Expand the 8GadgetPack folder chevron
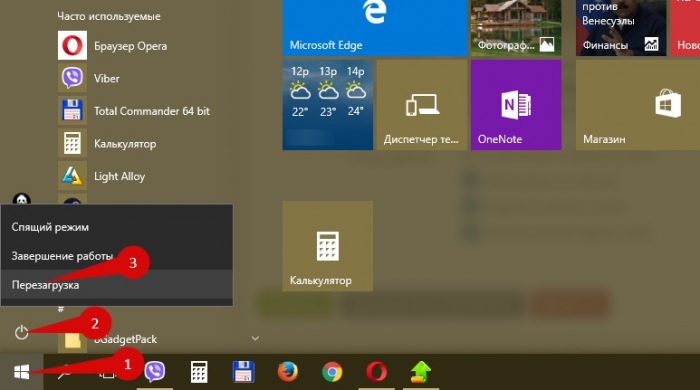The width and height of the screenshot is (700, 390). (x=255, y=338)
